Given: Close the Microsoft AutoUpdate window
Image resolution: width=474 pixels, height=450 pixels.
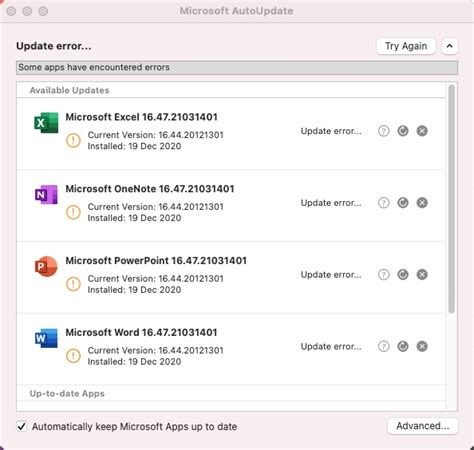Looking at the screenshot, I should point(11,11).
